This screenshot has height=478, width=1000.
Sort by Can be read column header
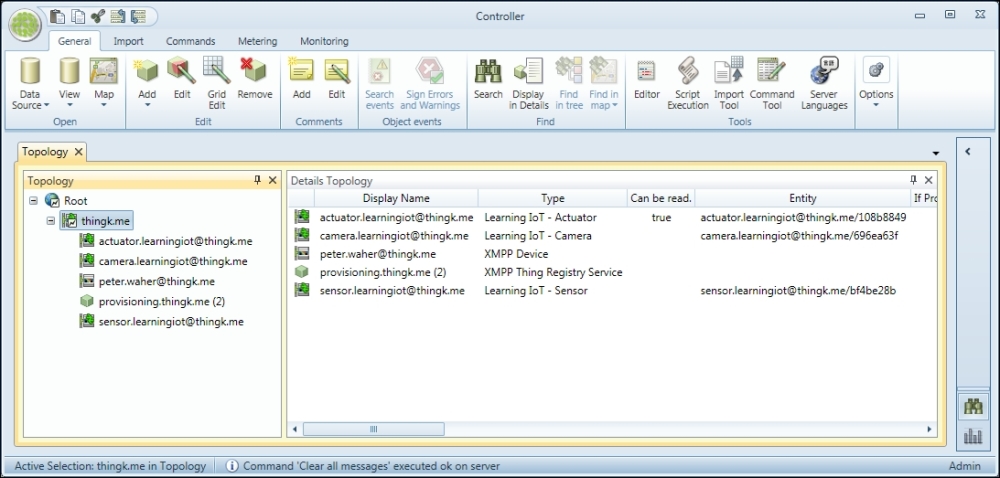tap(661, 198)
